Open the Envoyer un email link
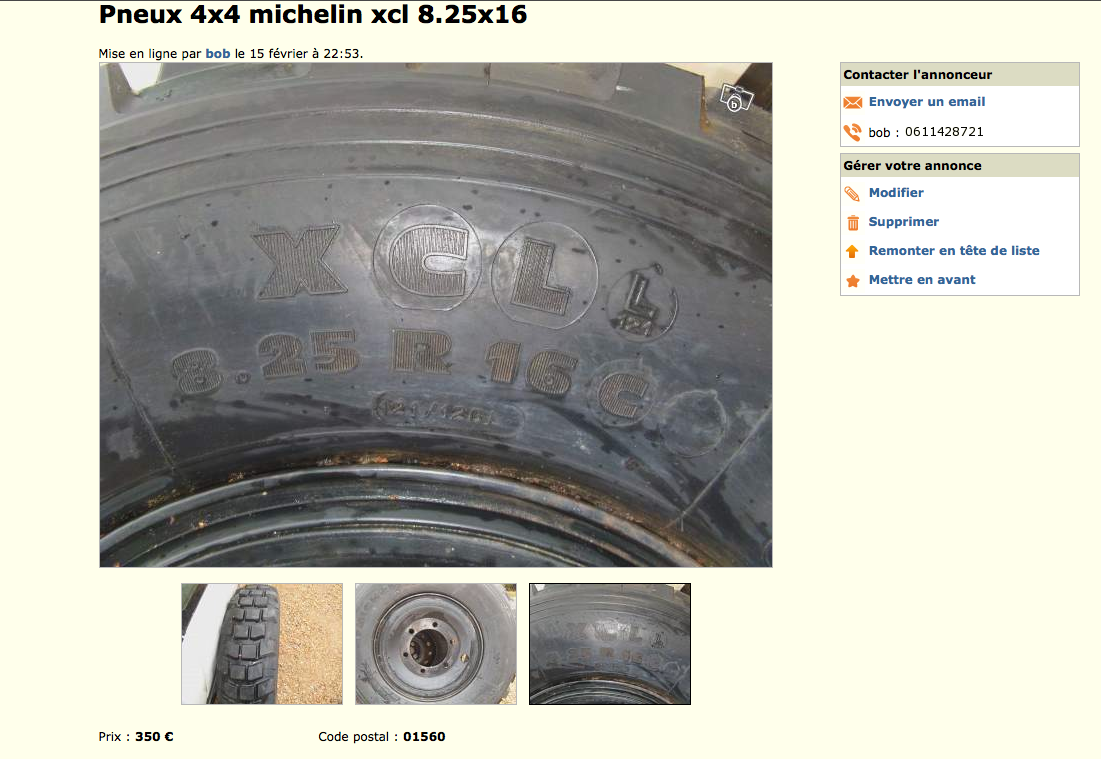Viewport: 1101px width, 759px height. click(x=927, y=102)
